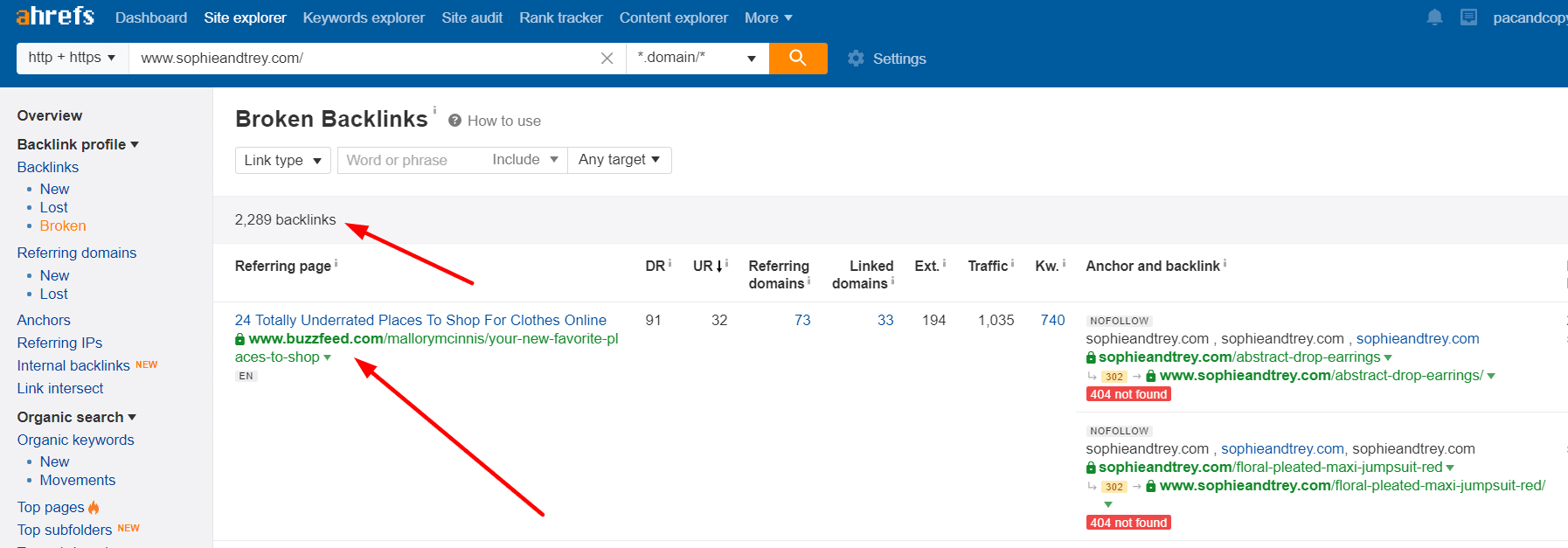1568x548 pixels.
Task: Click the Ahrefs logo
Action: click(x=55, y=17)
